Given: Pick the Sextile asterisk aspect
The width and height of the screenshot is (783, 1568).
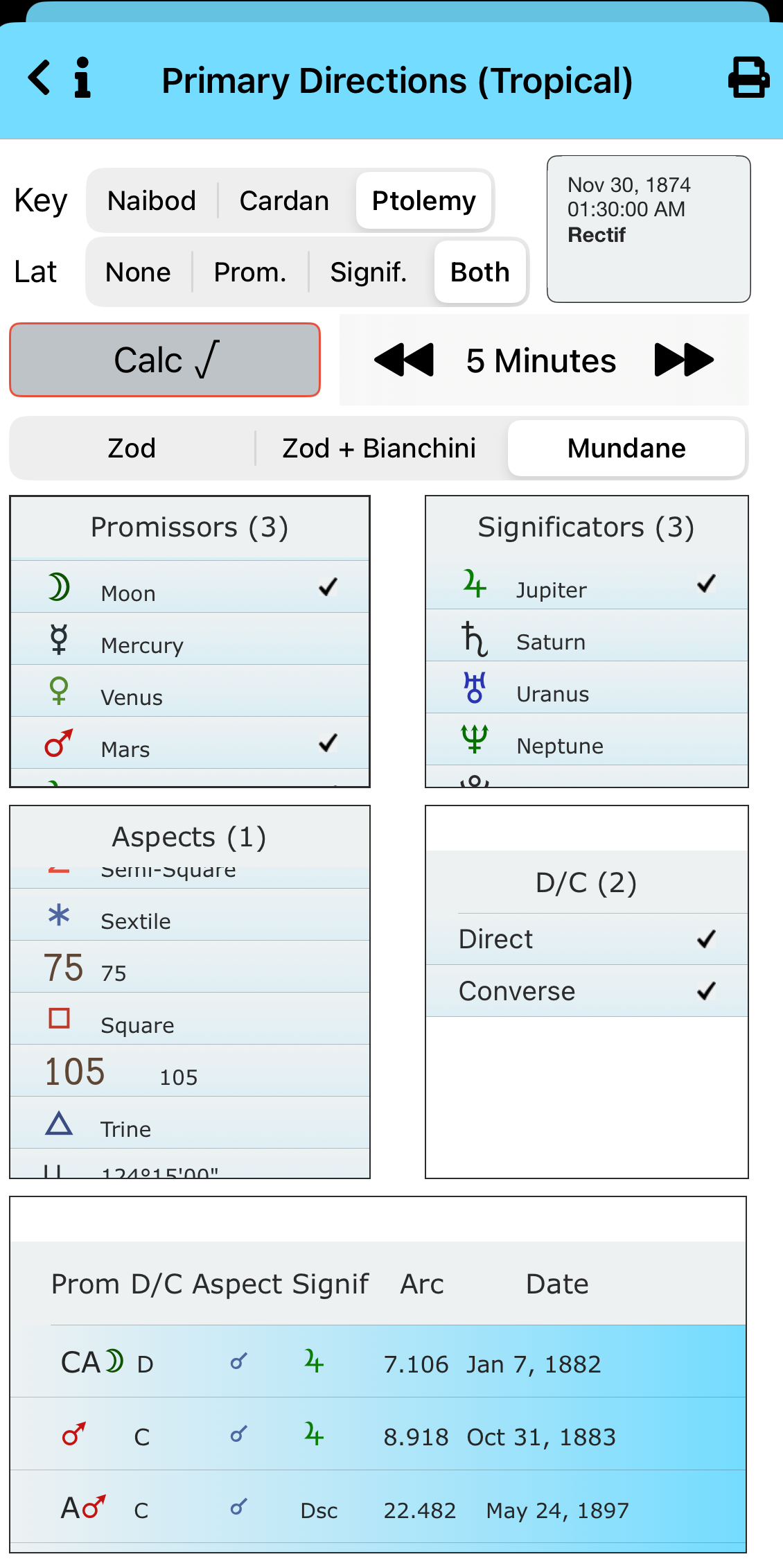Looking at the screenshot, I should [59, 916].
